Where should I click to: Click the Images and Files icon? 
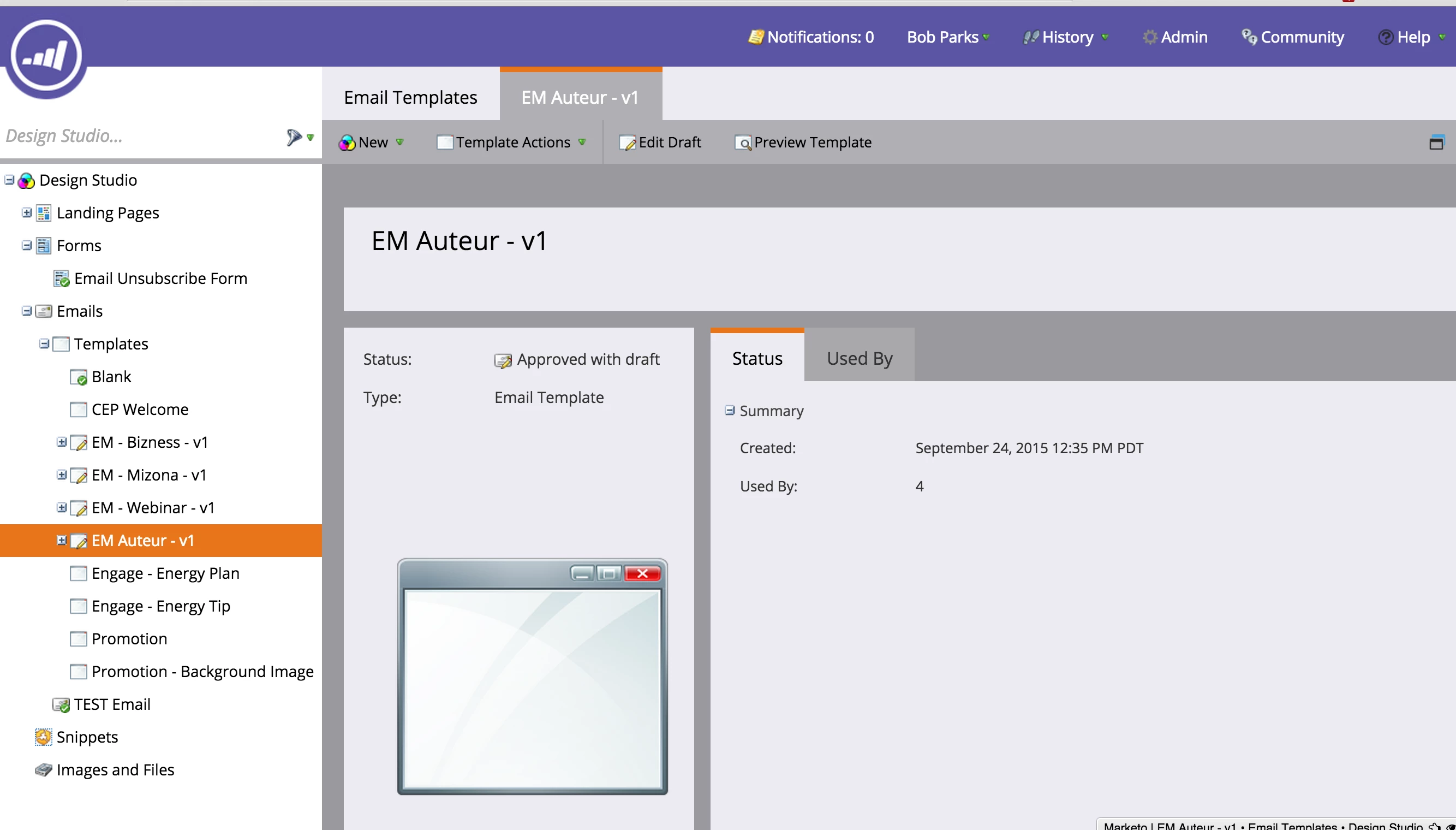click(x=43, y=770)
